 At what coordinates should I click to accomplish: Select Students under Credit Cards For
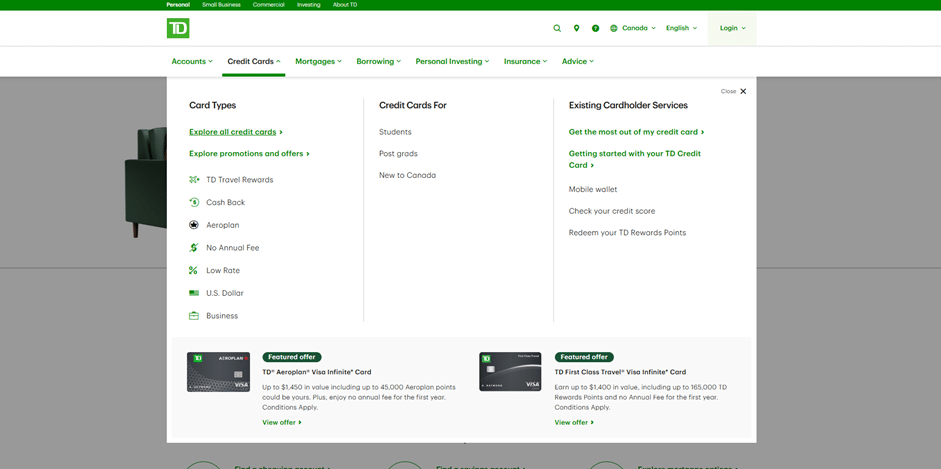click(x=395, y=132)
